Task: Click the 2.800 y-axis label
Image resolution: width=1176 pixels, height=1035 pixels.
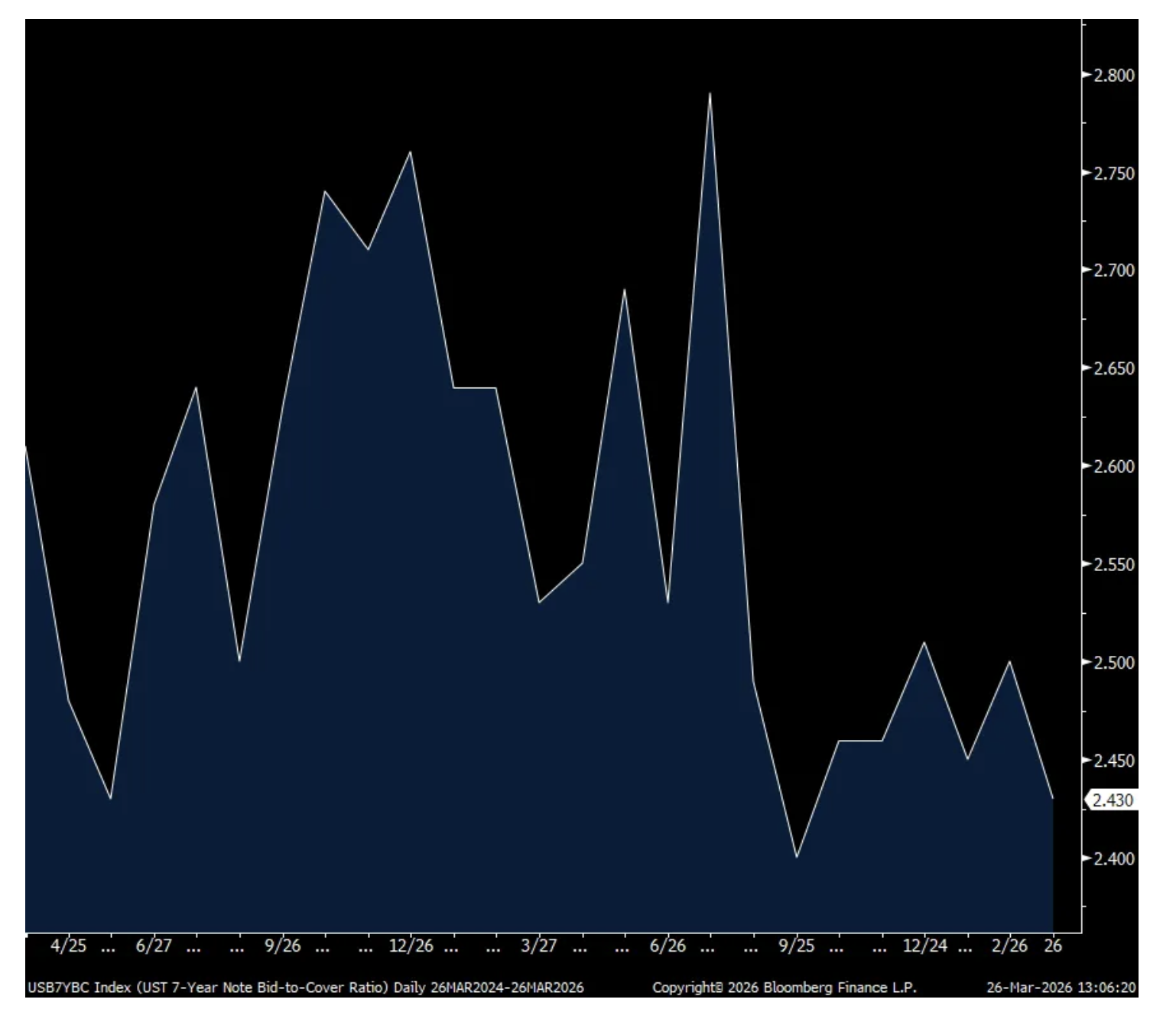Action: 1114,76
